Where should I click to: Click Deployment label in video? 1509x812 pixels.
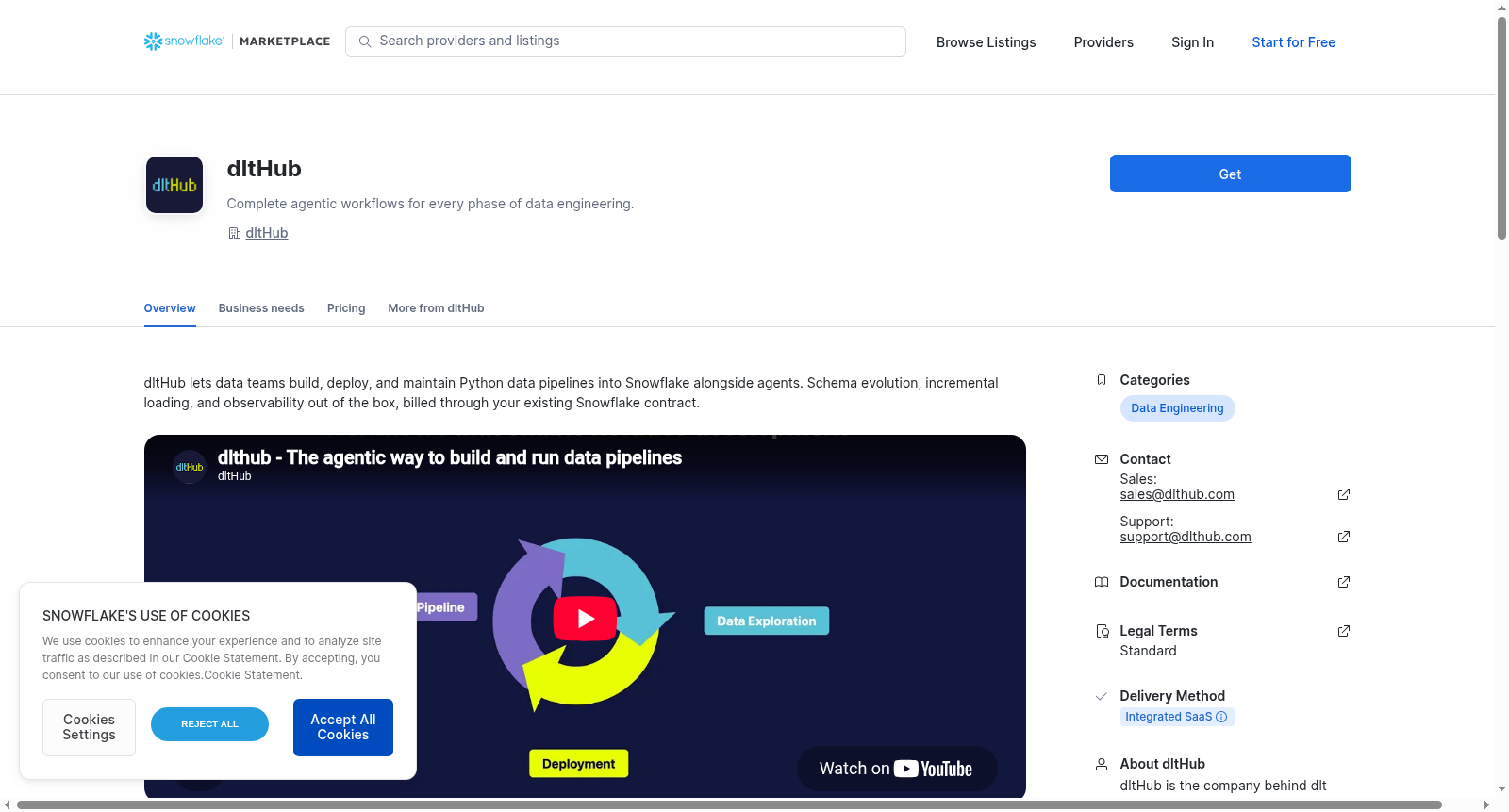(x=578, y=764)
